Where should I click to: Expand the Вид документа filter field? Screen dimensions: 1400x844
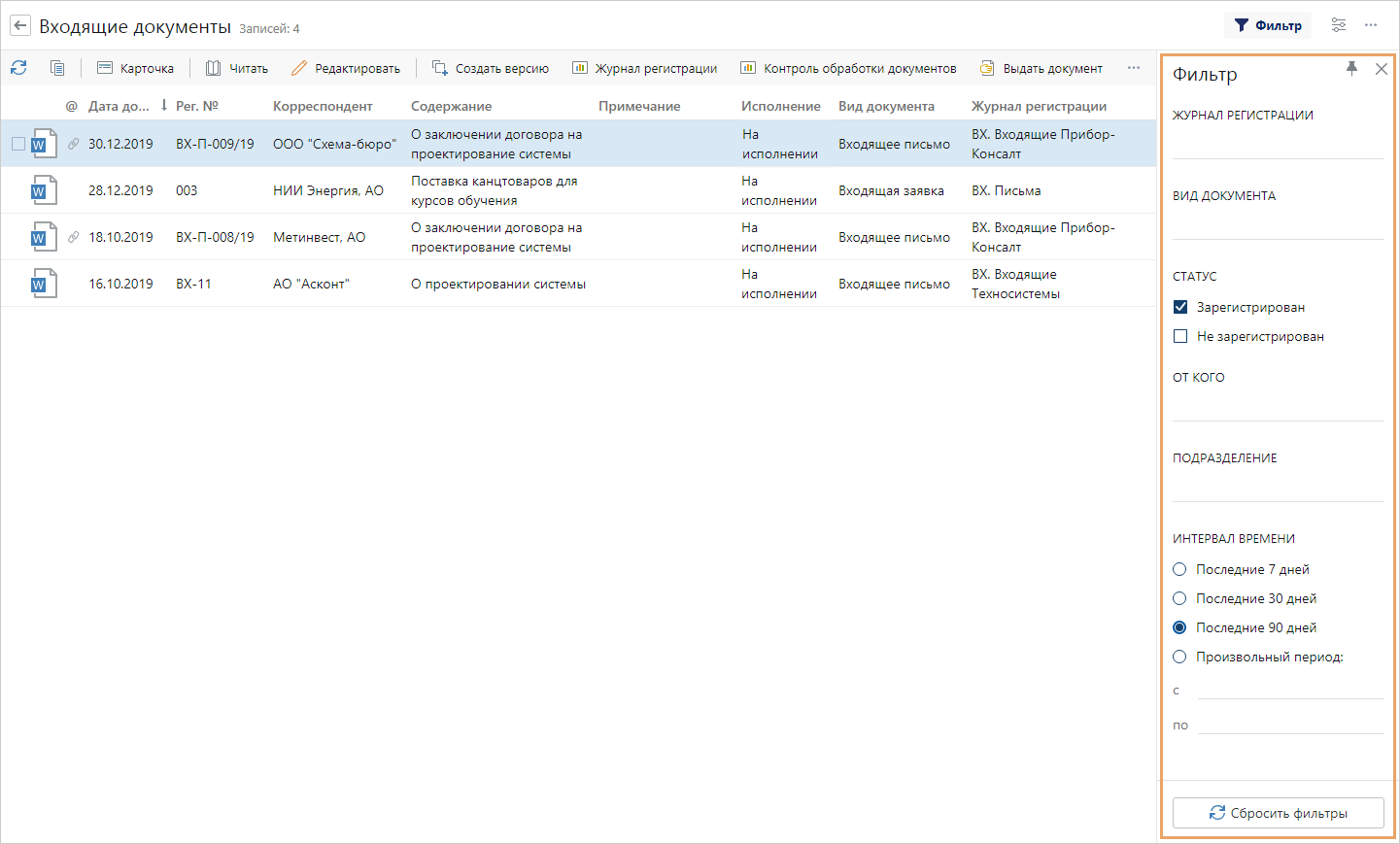[1278, 224]
